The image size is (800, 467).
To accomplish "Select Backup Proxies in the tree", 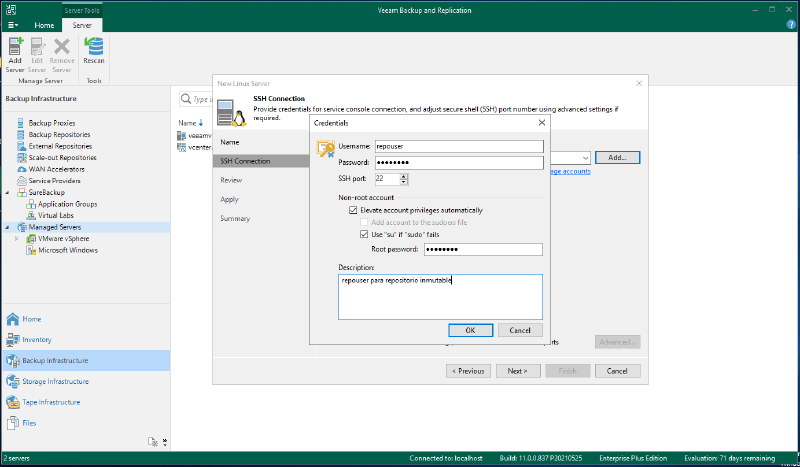I will (52, 123).
